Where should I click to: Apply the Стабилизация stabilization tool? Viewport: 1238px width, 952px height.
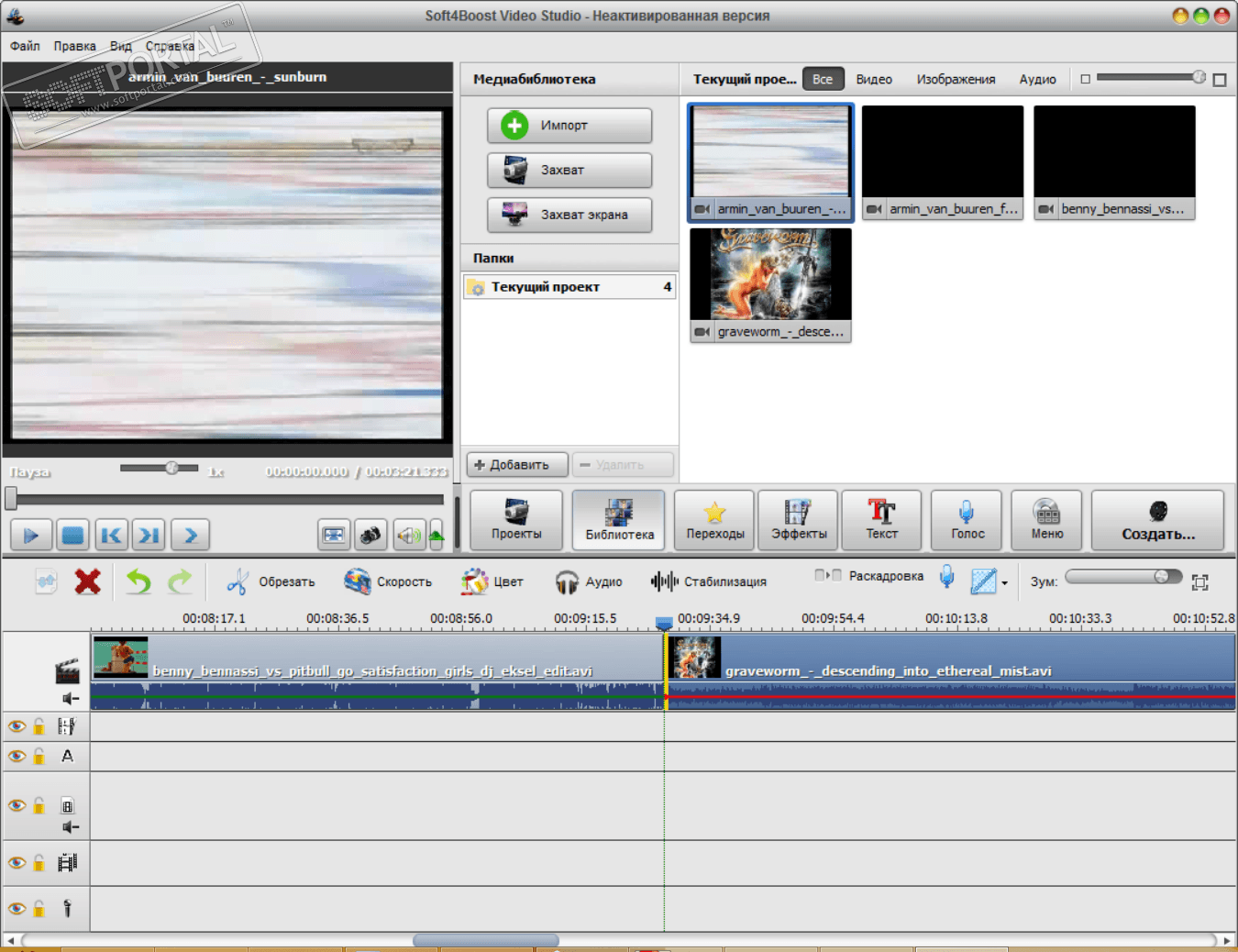click(x=709, y=581)
